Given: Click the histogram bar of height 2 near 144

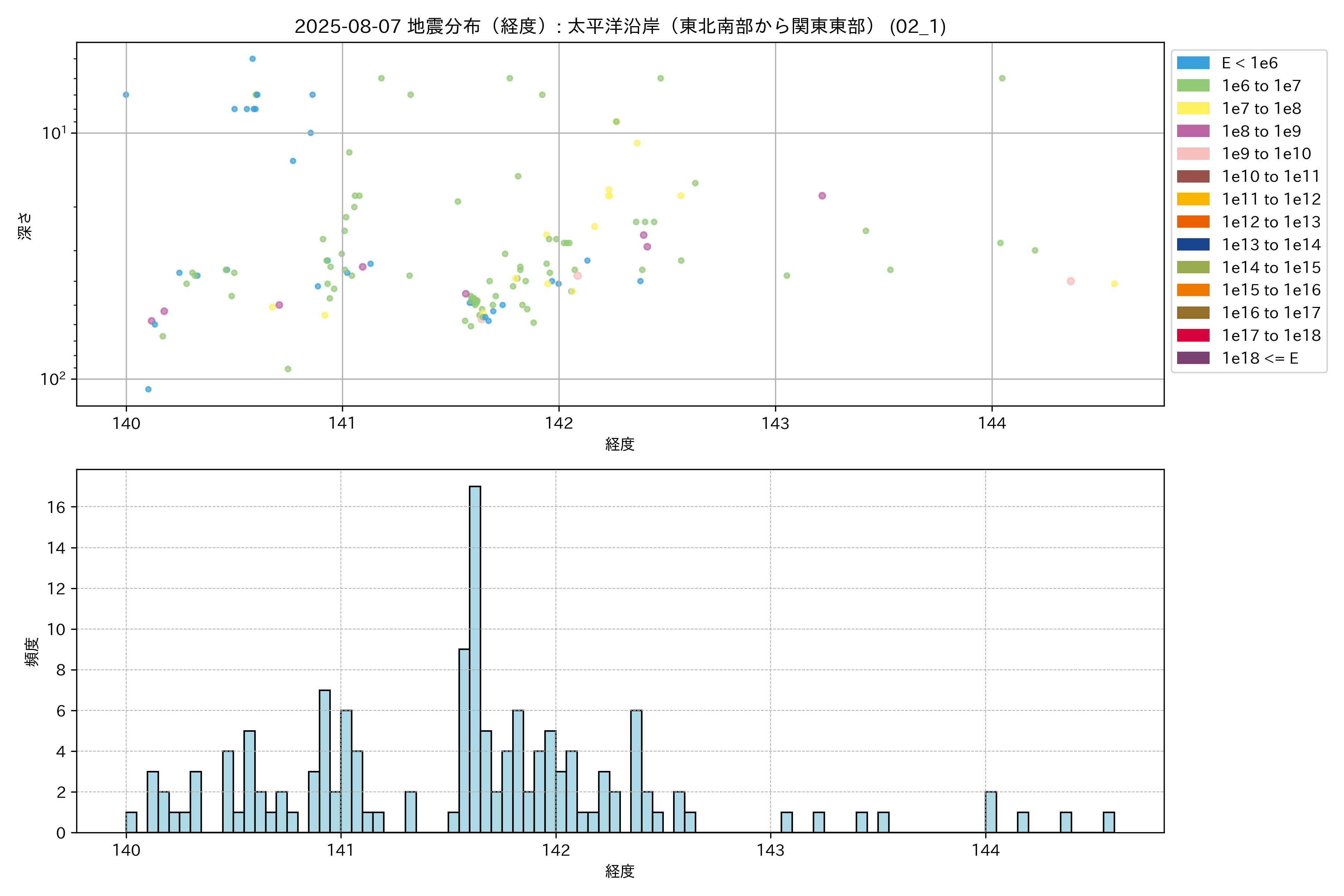Looking at the screenshot, I should [991, 812].
